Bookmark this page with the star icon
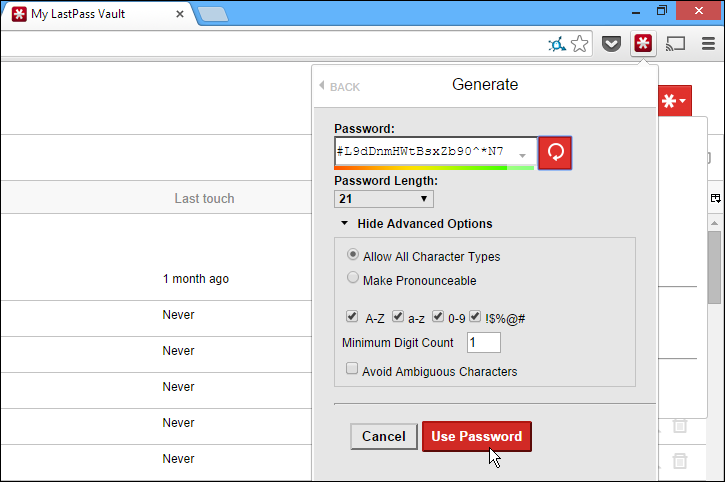This screenshot has width=725, height=482. click(579, 44)
